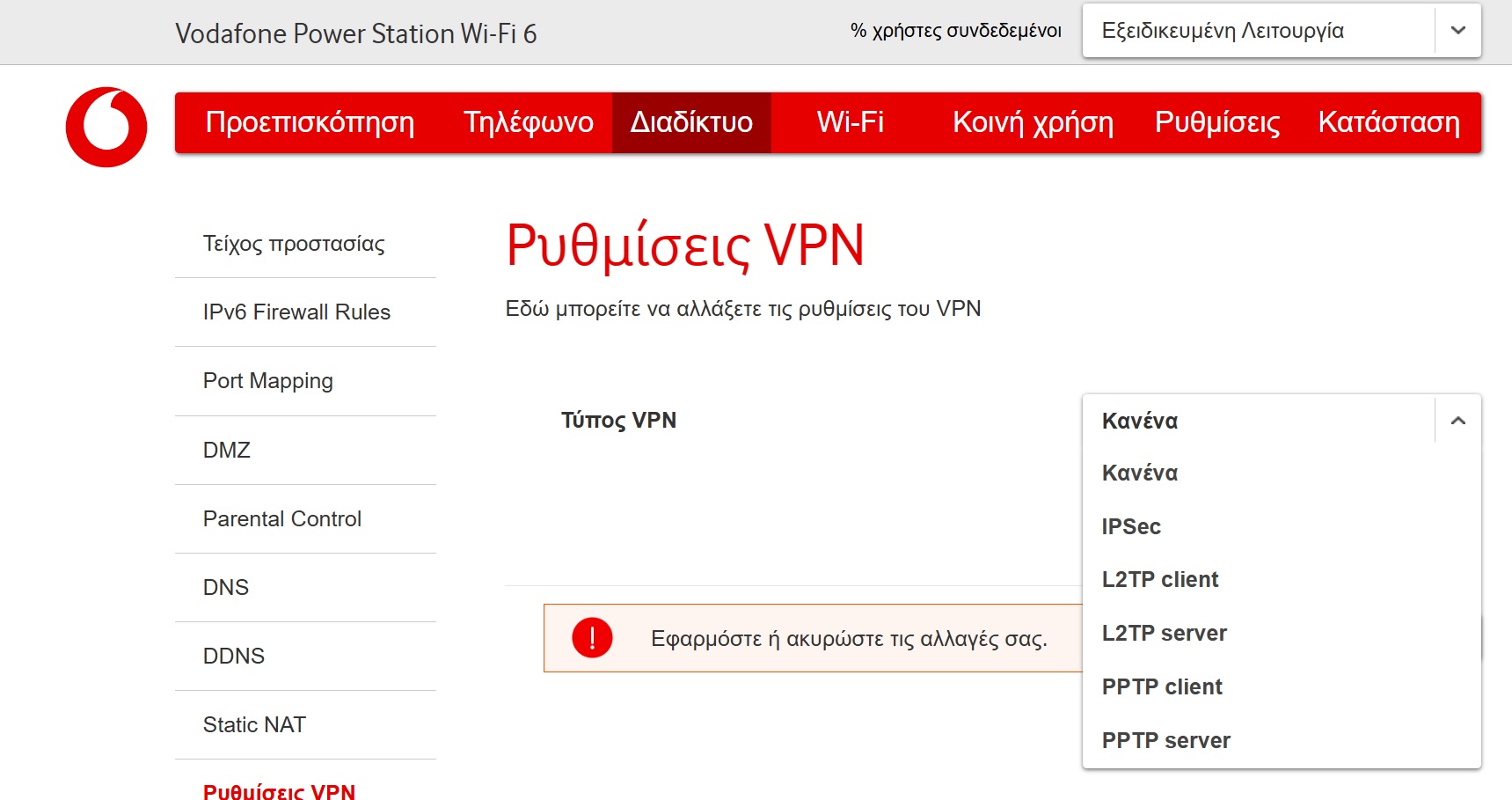
Task: Open the Ρυθμίσεις tab
Action: (1216, 122)
